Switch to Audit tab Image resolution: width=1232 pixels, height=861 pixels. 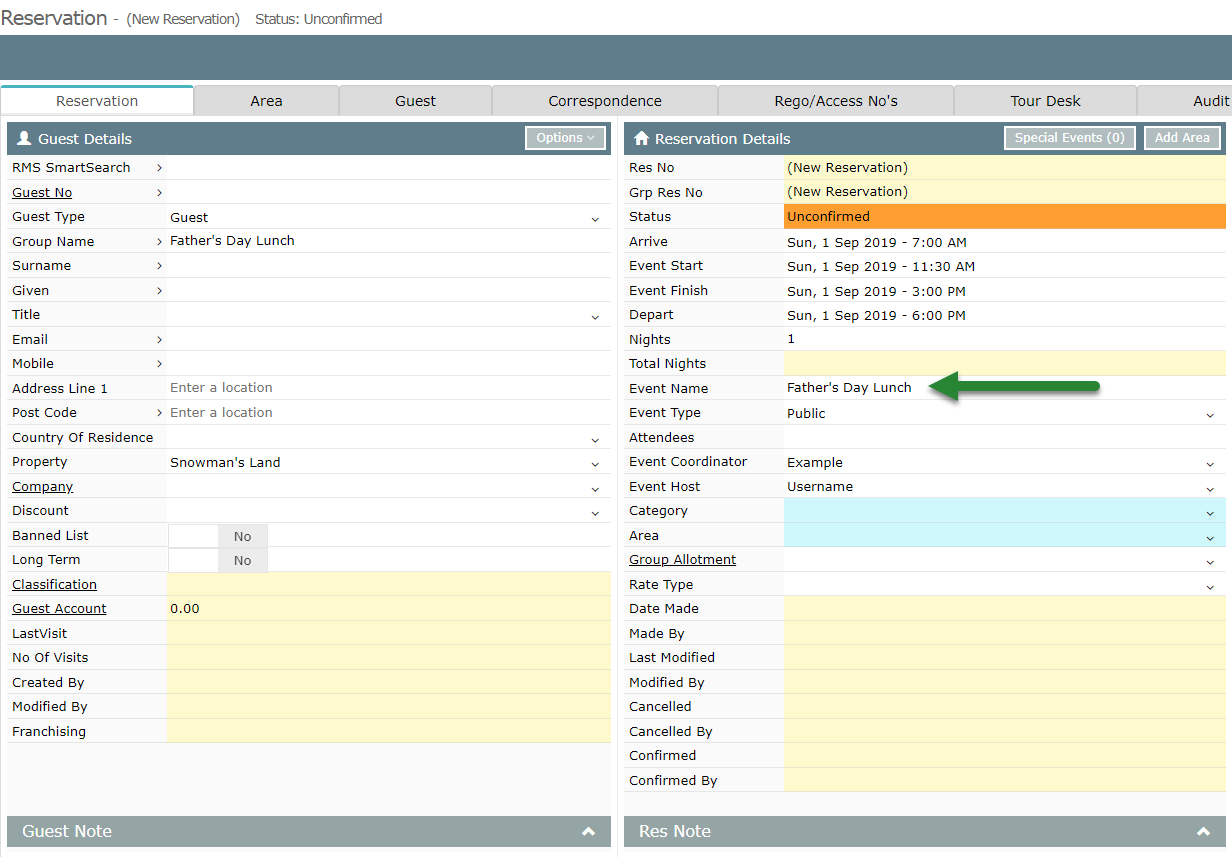coord(1185,100)
